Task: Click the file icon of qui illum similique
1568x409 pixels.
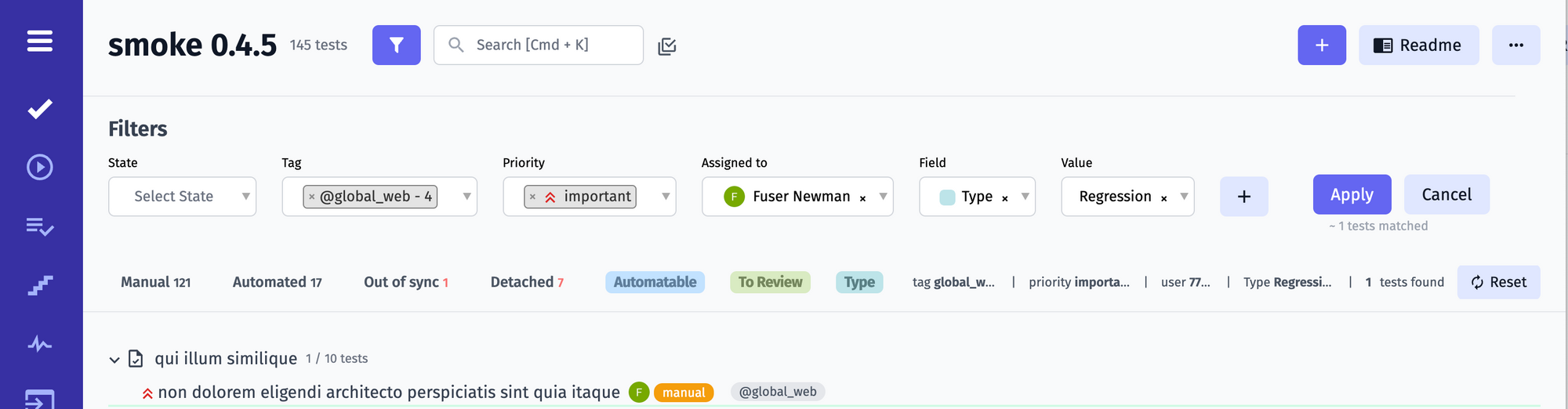Action: (x=136, y=358)
